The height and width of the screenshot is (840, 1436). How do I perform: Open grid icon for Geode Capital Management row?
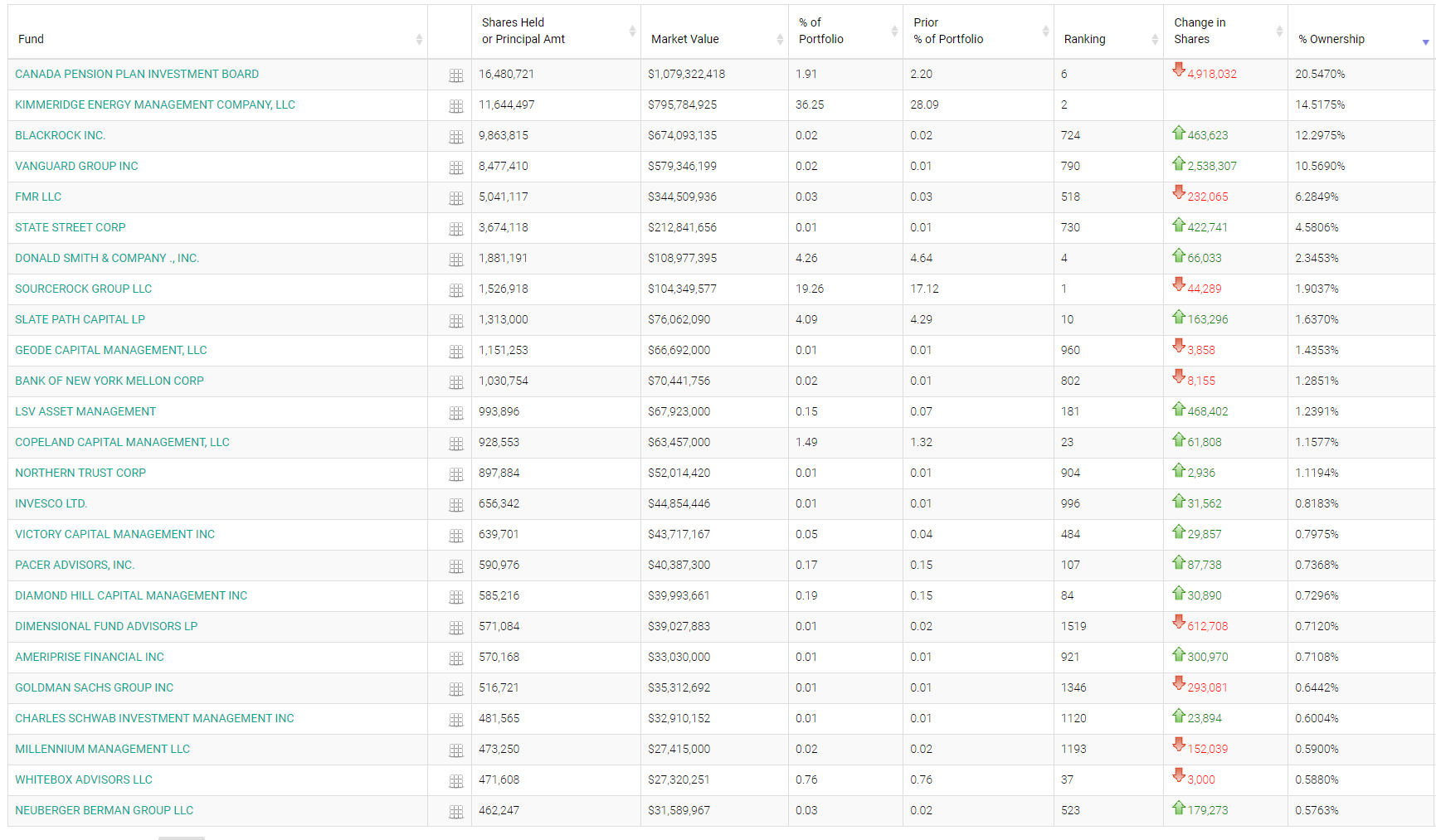click(456, 352)
